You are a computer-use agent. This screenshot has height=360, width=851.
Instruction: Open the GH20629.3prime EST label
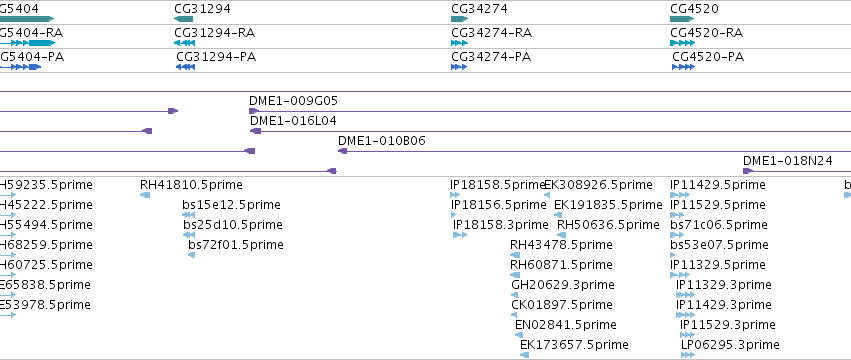point(563,285)
